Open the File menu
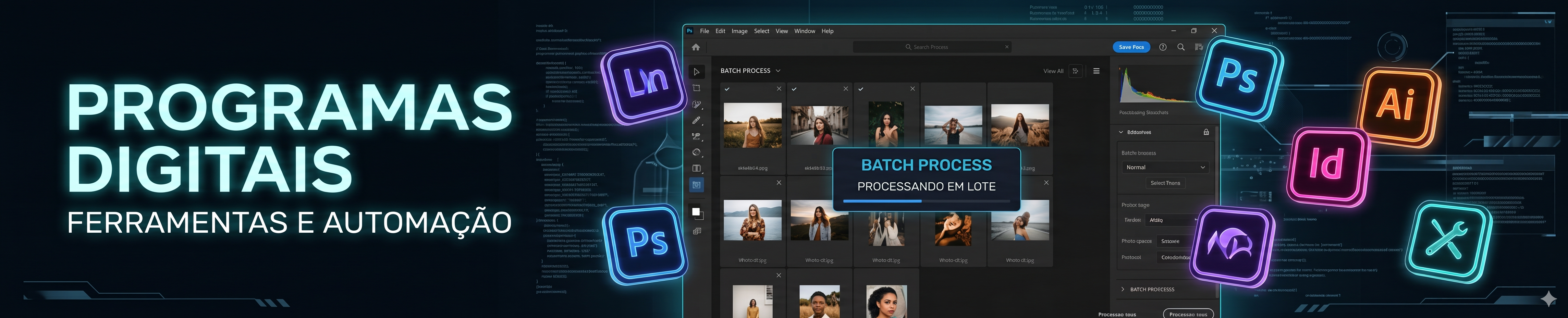The width and height of the screenshot is (1568, 318). click(704, 31)
